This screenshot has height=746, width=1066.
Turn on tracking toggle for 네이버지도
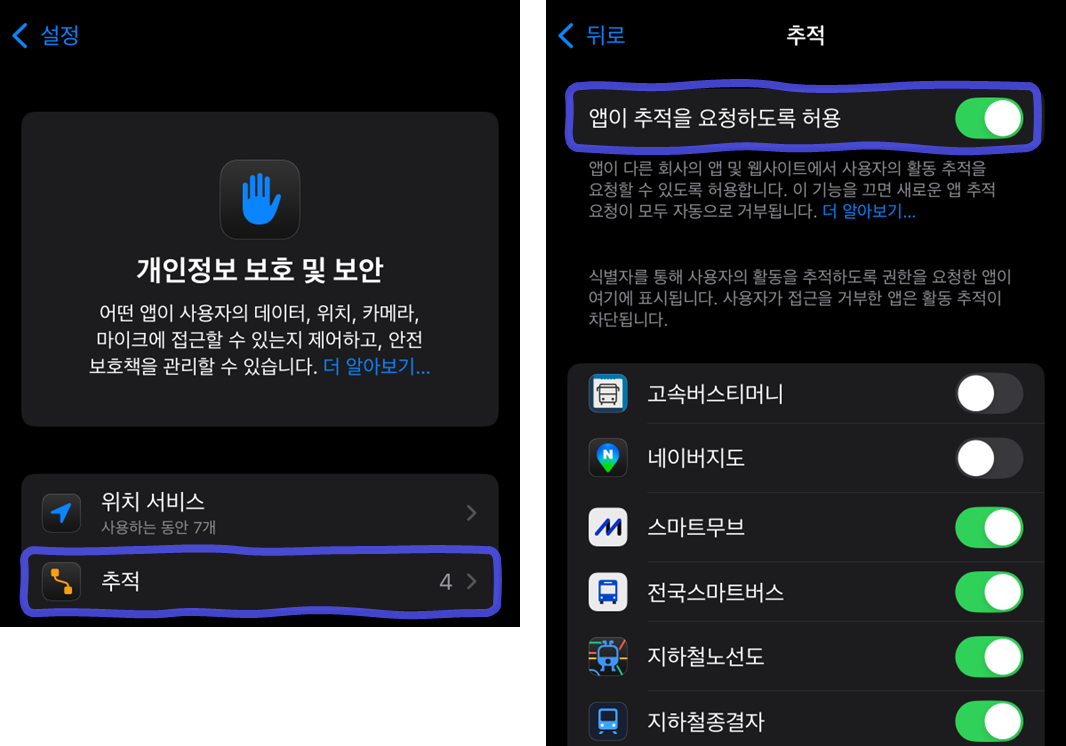[988, 459]
